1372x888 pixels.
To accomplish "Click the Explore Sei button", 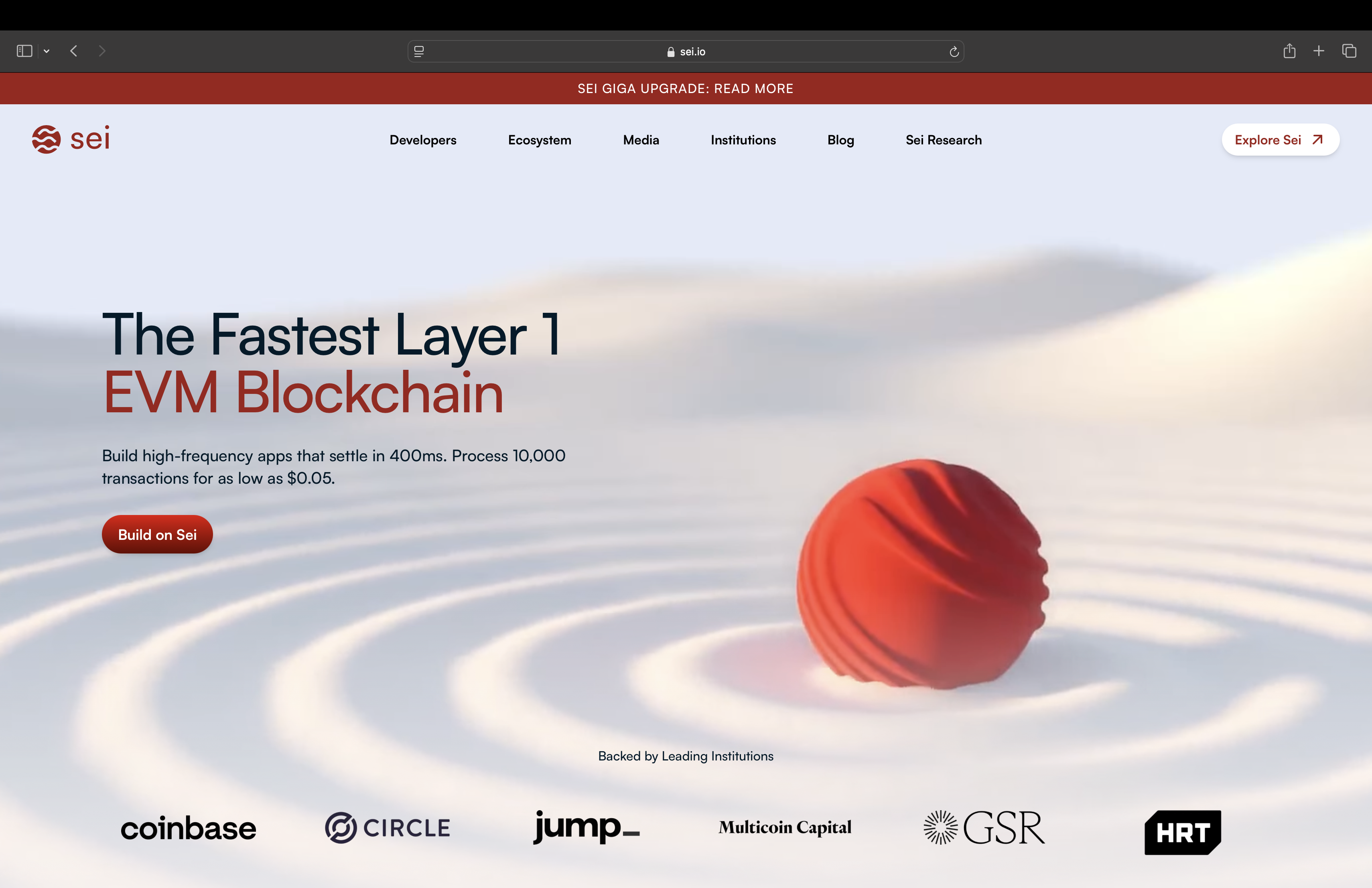I will (1280, 140).
